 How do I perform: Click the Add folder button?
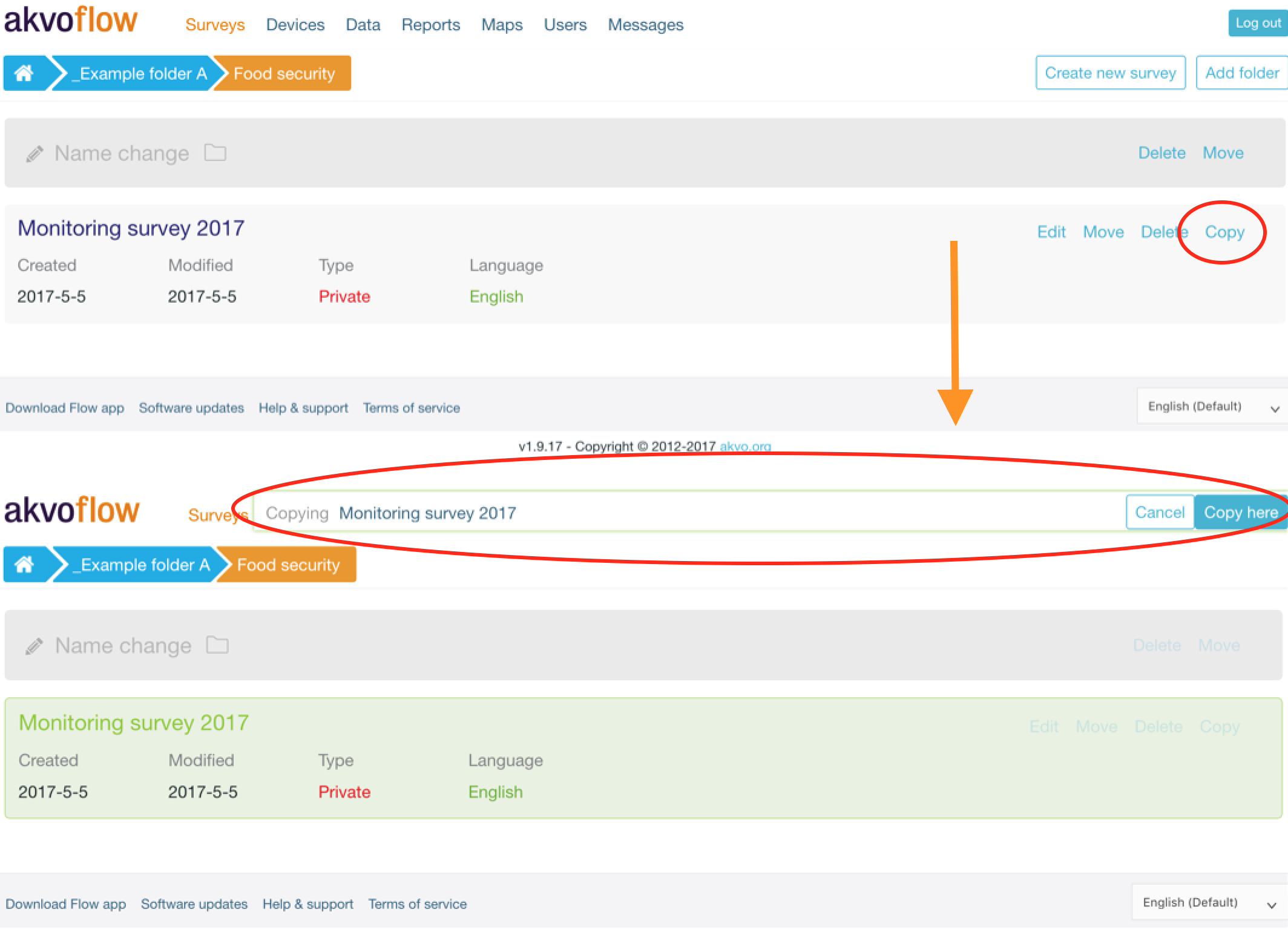click(x=1241, y=73)
